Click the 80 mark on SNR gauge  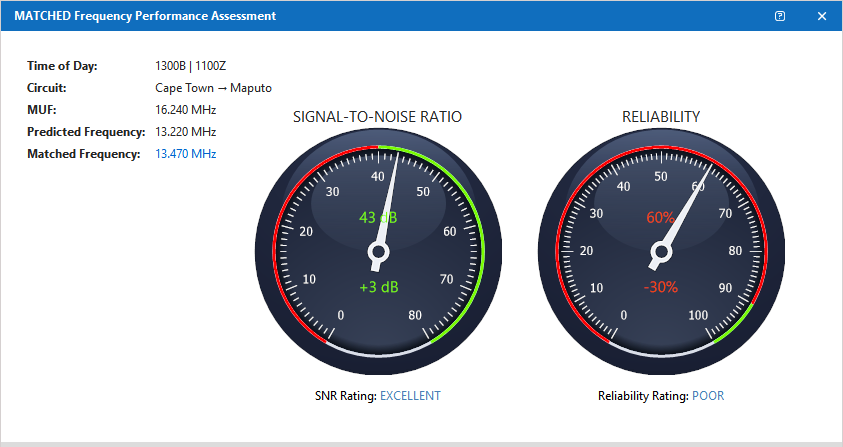click(415, 315)
